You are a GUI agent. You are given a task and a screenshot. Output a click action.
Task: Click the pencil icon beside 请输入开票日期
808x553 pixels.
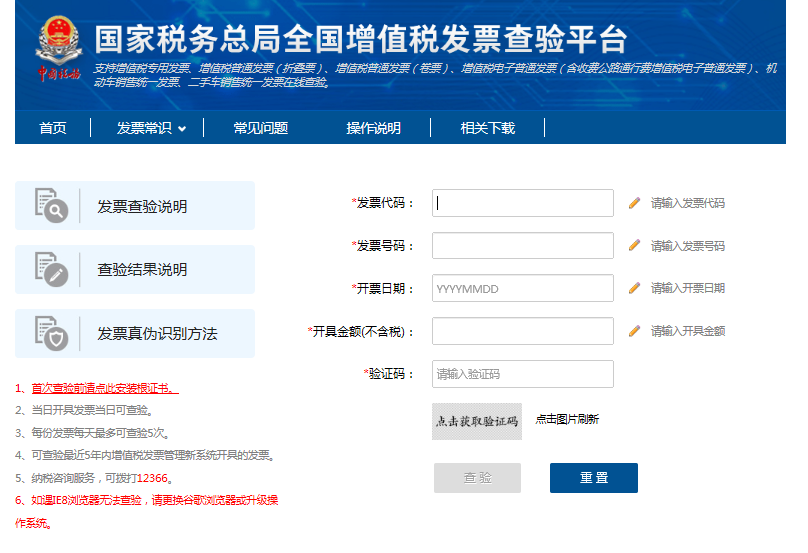(x=634, y=288)
